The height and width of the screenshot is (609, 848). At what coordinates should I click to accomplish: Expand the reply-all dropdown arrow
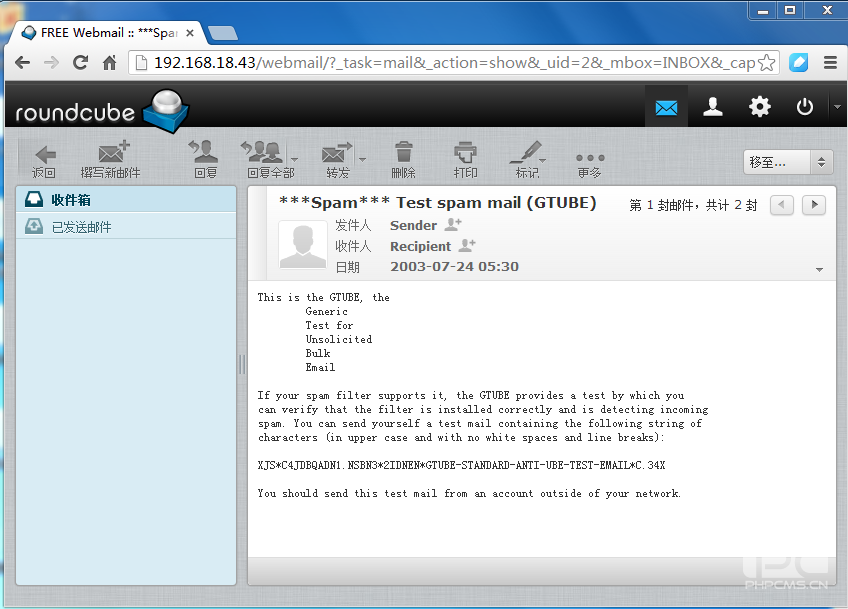click(x=294, y=160)
